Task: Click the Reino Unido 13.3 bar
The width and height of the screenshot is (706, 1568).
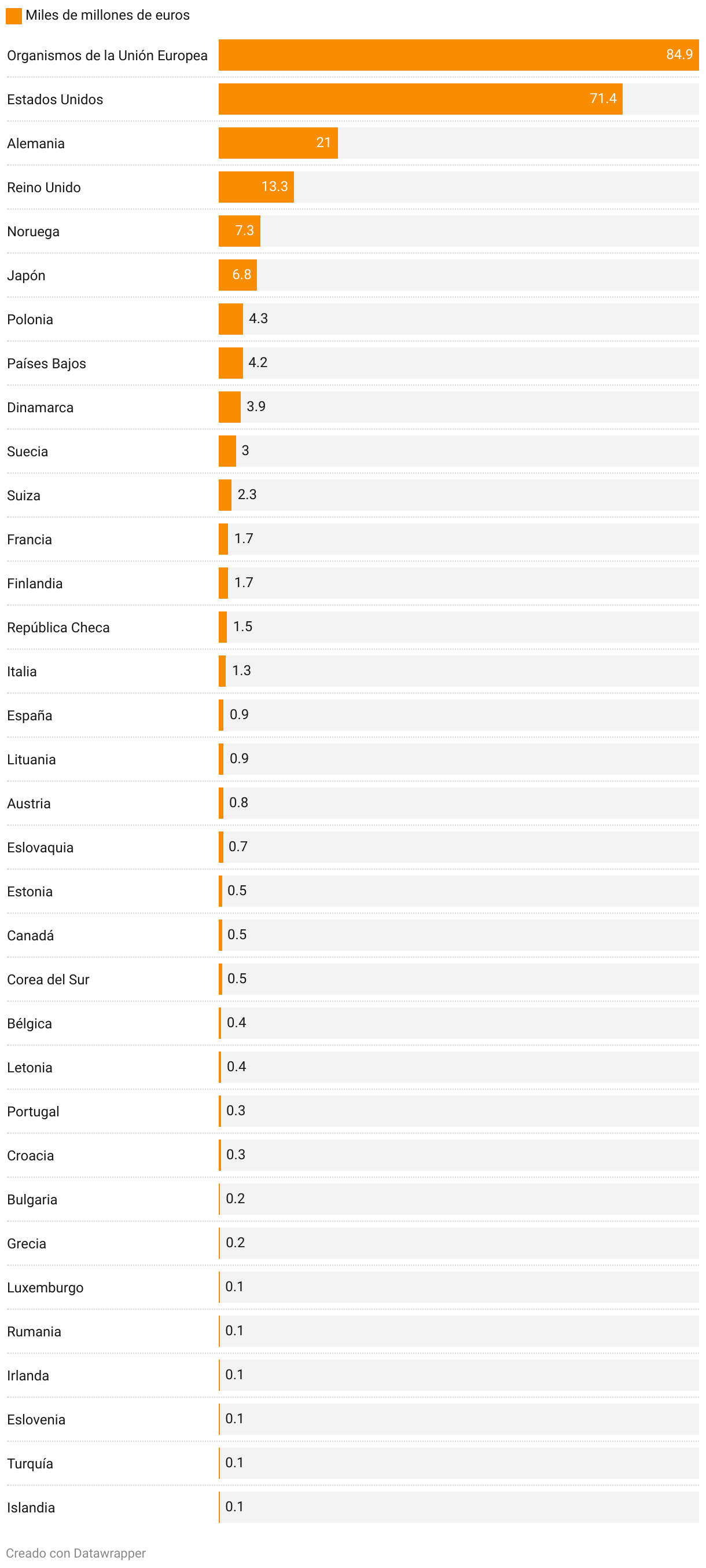Action: (256, 187)
